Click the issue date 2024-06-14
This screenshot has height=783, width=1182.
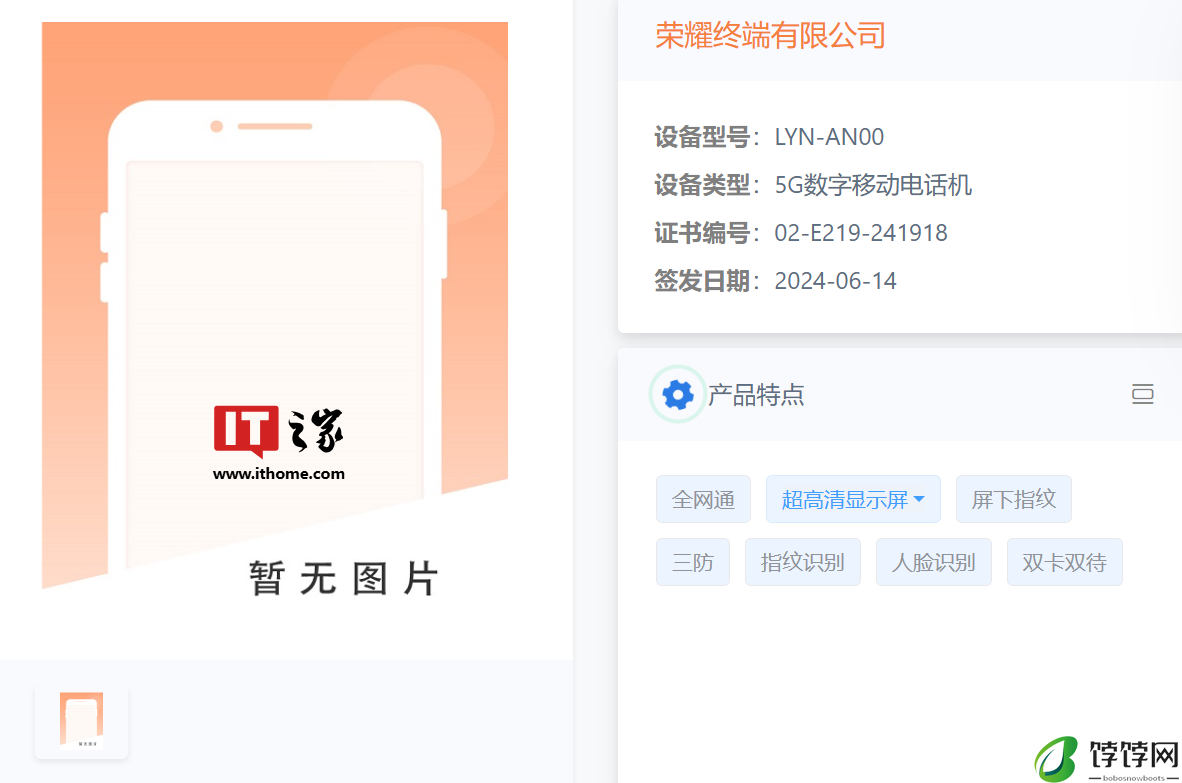(x=835, y=281)
